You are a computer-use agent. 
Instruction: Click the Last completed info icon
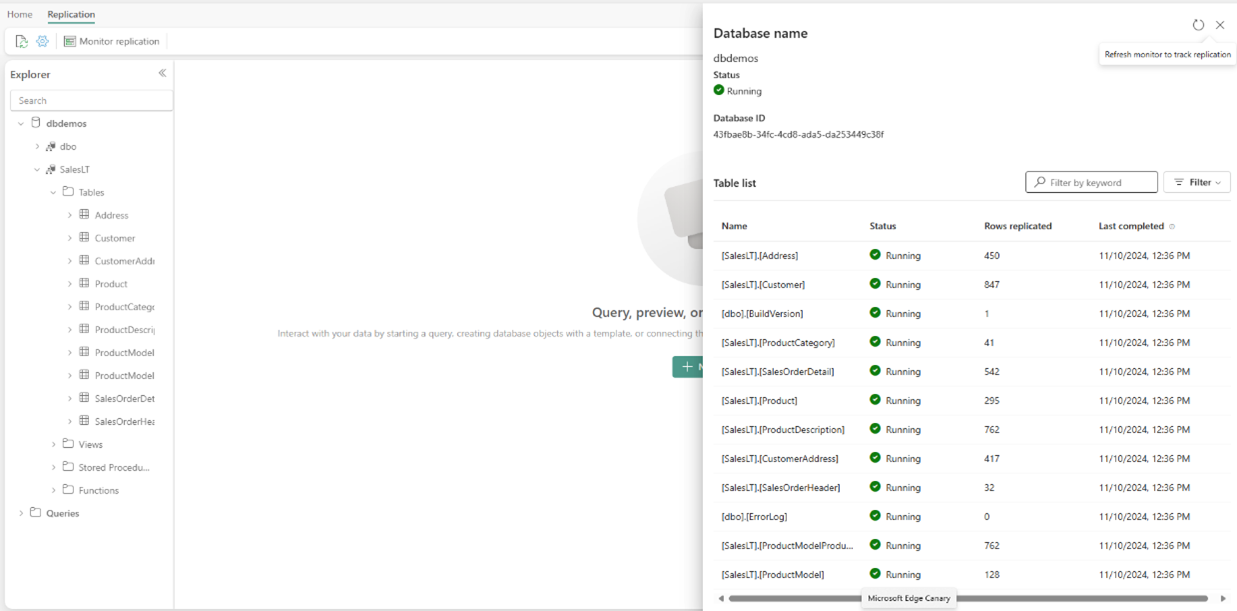point(1172,227)
